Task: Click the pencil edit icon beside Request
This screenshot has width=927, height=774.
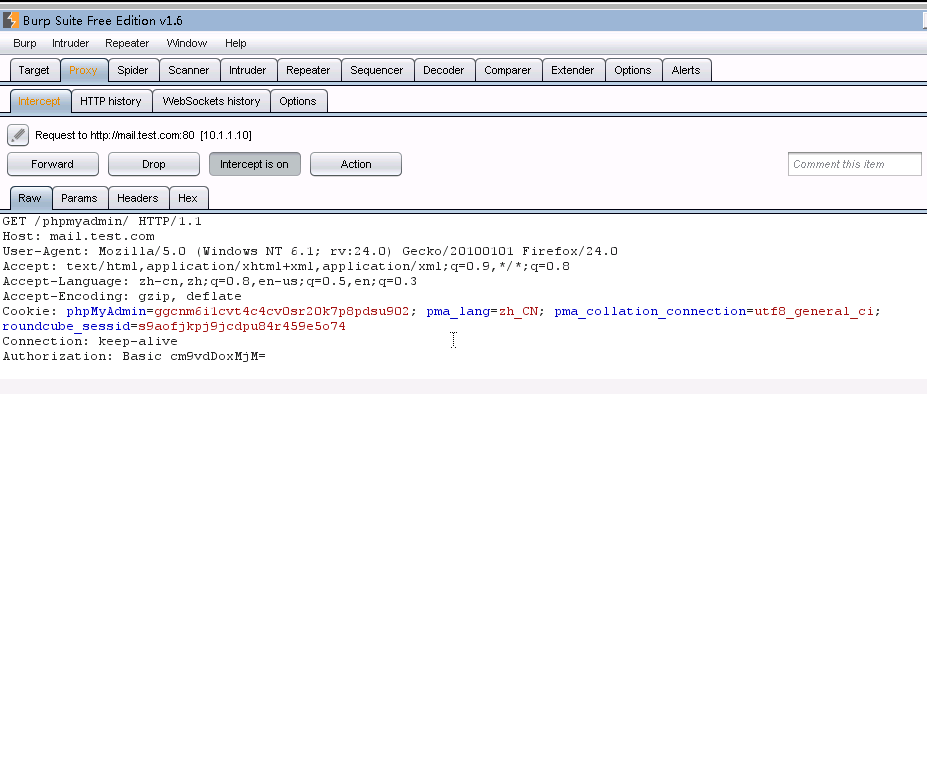Action: [18, 135]
